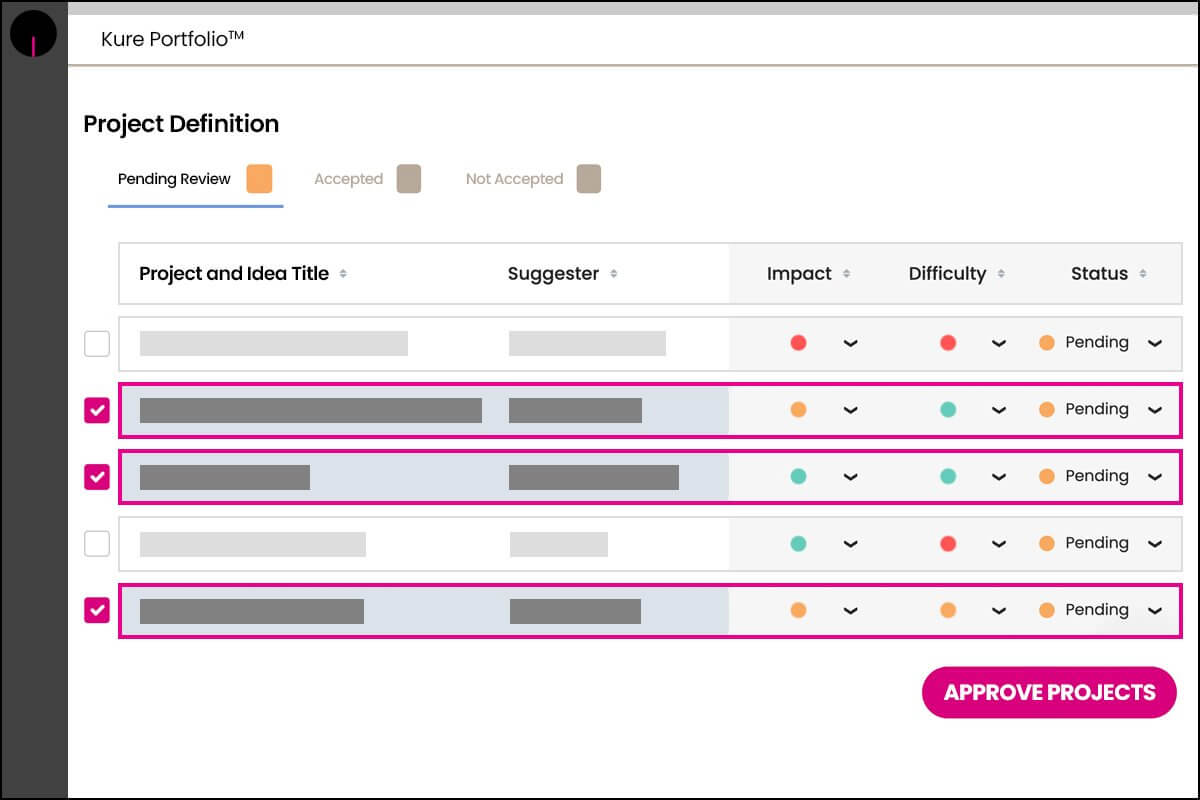
Task: Uncheck the second row's selection checkbox
Action: click(96, 409)
